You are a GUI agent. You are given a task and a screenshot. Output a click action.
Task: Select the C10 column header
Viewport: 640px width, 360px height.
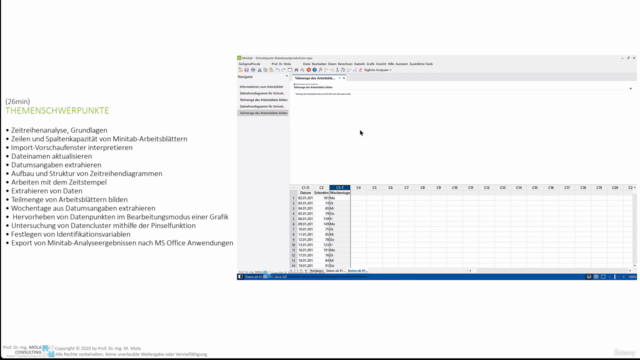(455, 188)
